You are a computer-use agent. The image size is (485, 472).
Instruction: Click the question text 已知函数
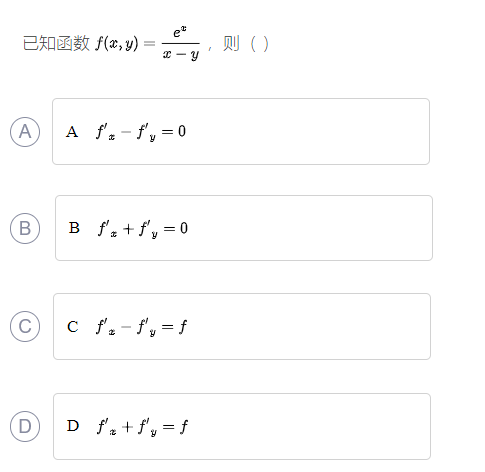pos(56,43)
